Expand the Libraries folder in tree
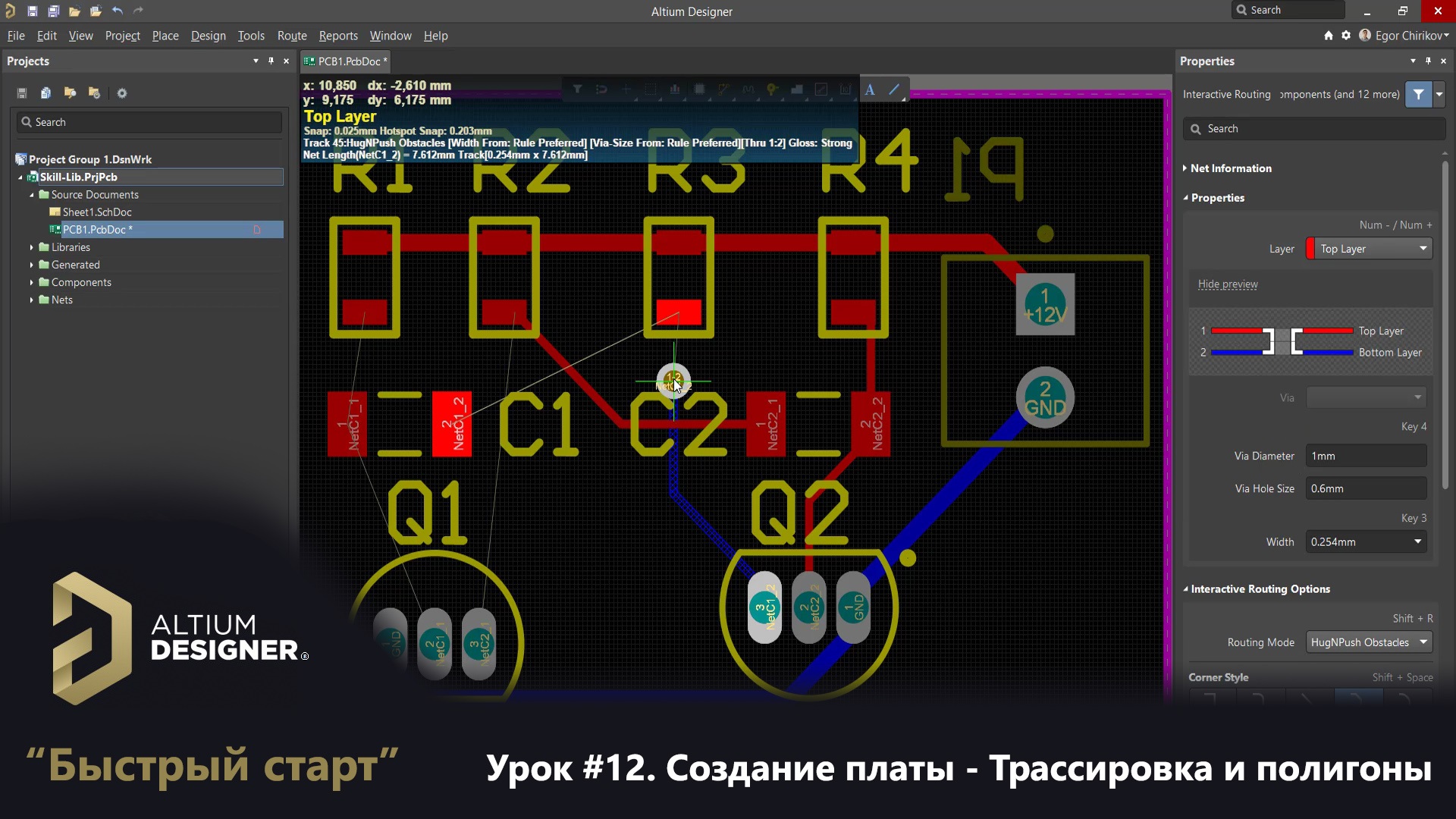Screen dimensions: 1456x819 [32, 247]
